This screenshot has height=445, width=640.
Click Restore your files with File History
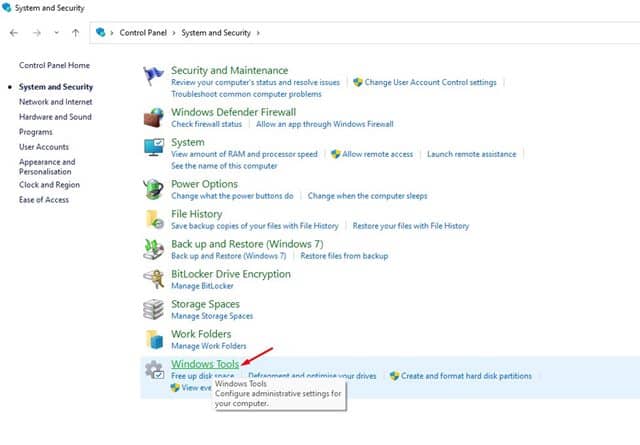click(x=411, y=226)
